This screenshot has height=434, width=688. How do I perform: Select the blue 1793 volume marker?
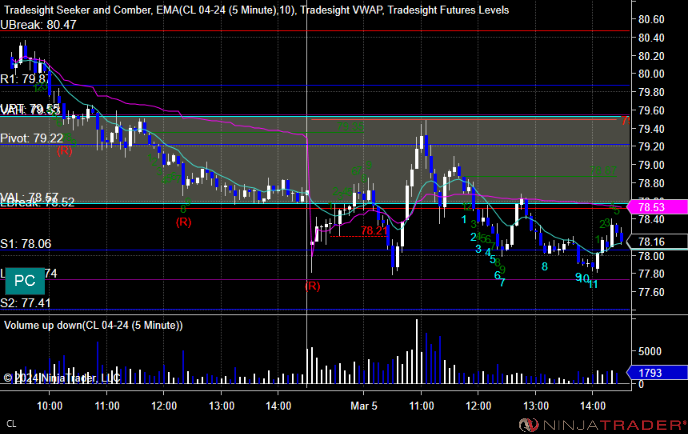pos(656,373)
